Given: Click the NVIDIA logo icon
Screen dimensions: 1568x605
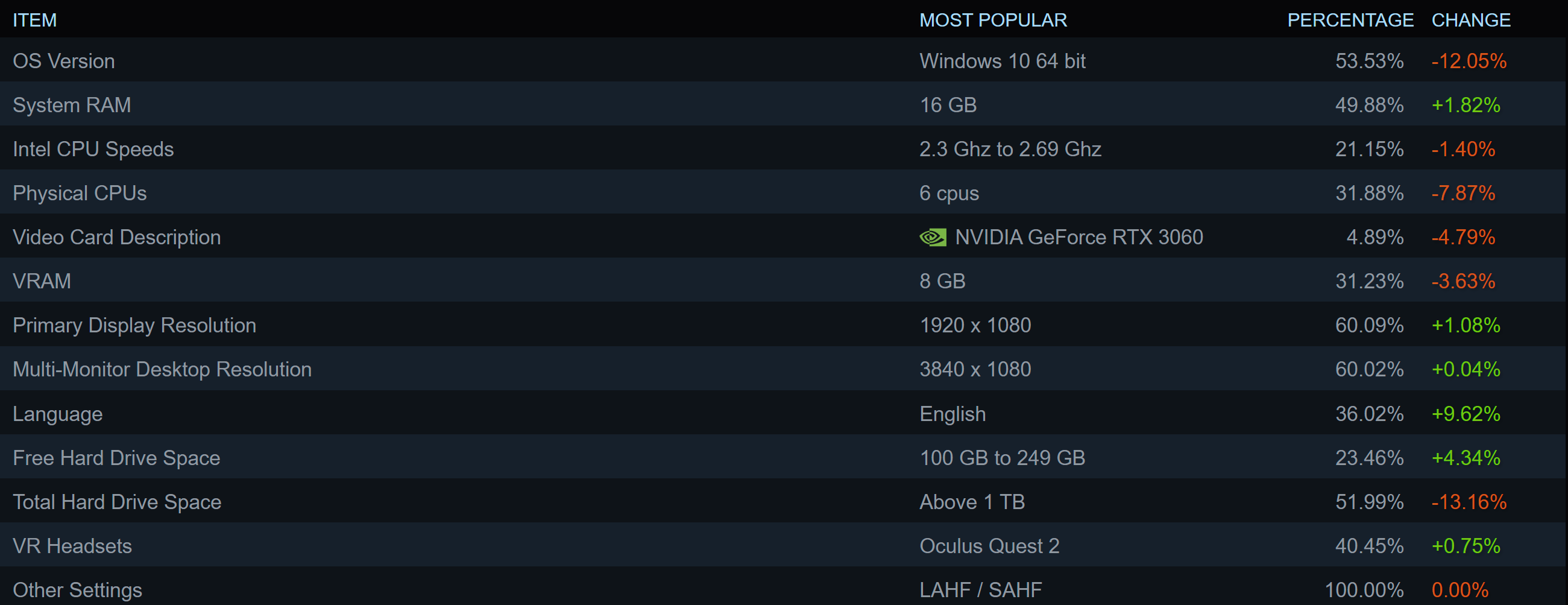Looking at the screenshot, I should click(x=933, y=237).
